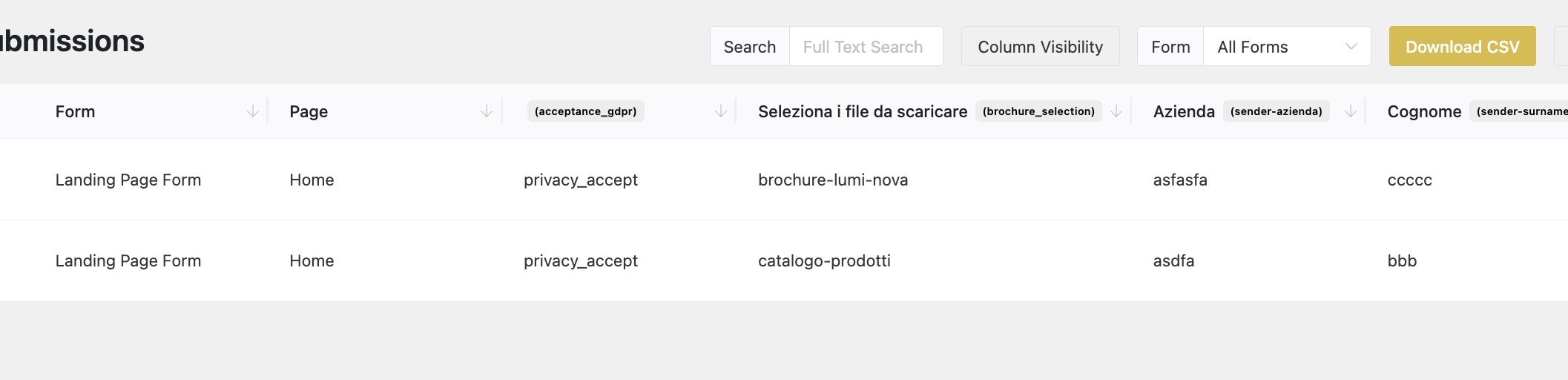1568x380 pixels.
Task: Sort by the Form column arrow
Action: tap(253, 111)
